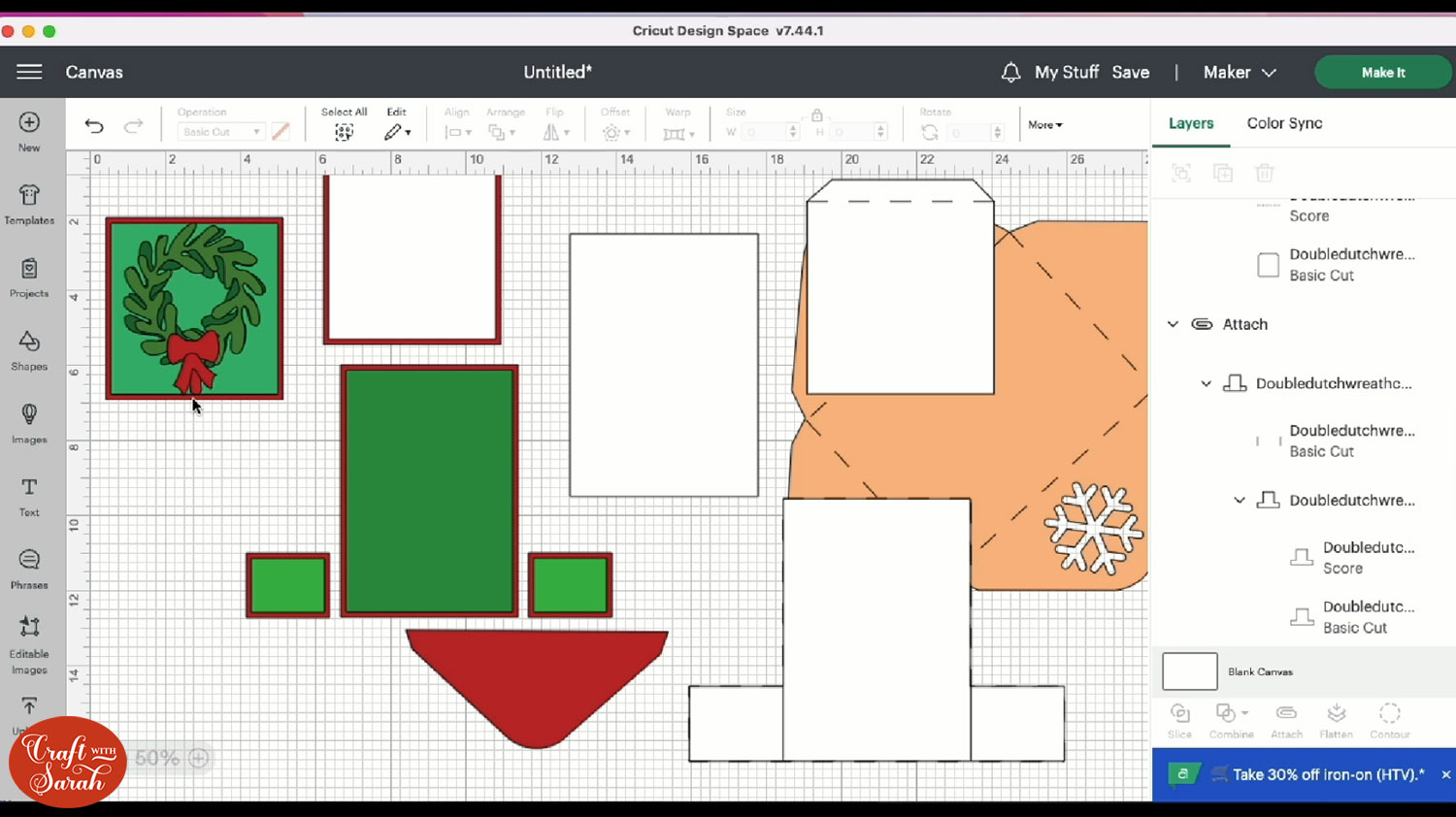Click the Duplicate icon in Layers panel
Screen dimensions: 1456x817
(1223, 173)
